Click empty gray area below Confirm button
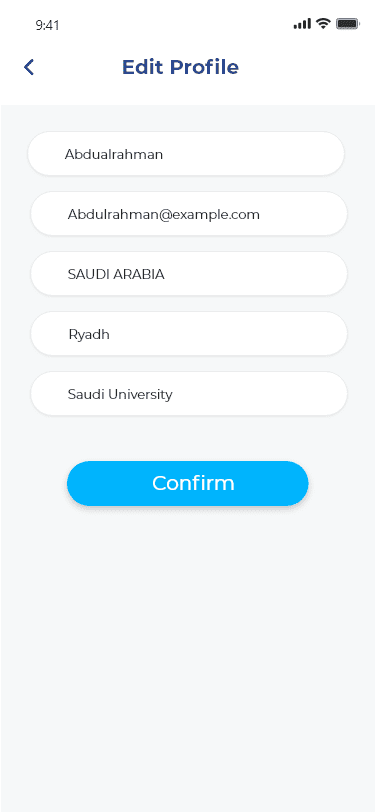Screen dimensions: 375x812 pyautogui.click(x=188, y=647)
